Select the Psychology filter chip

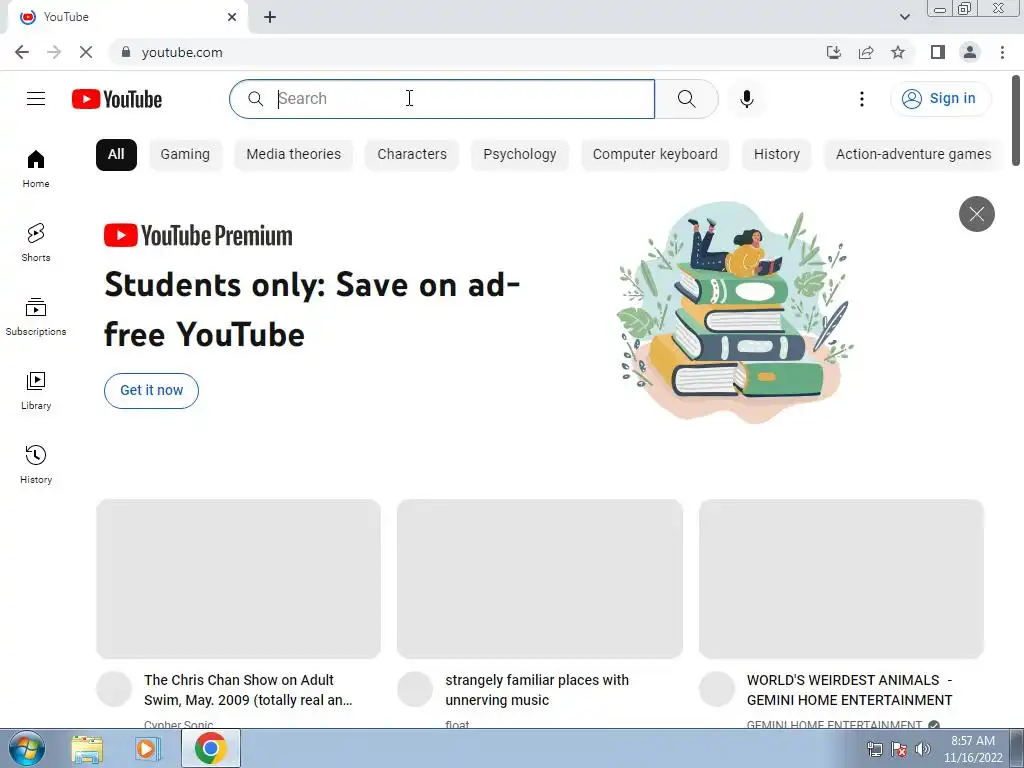click(x=520, y=155)
